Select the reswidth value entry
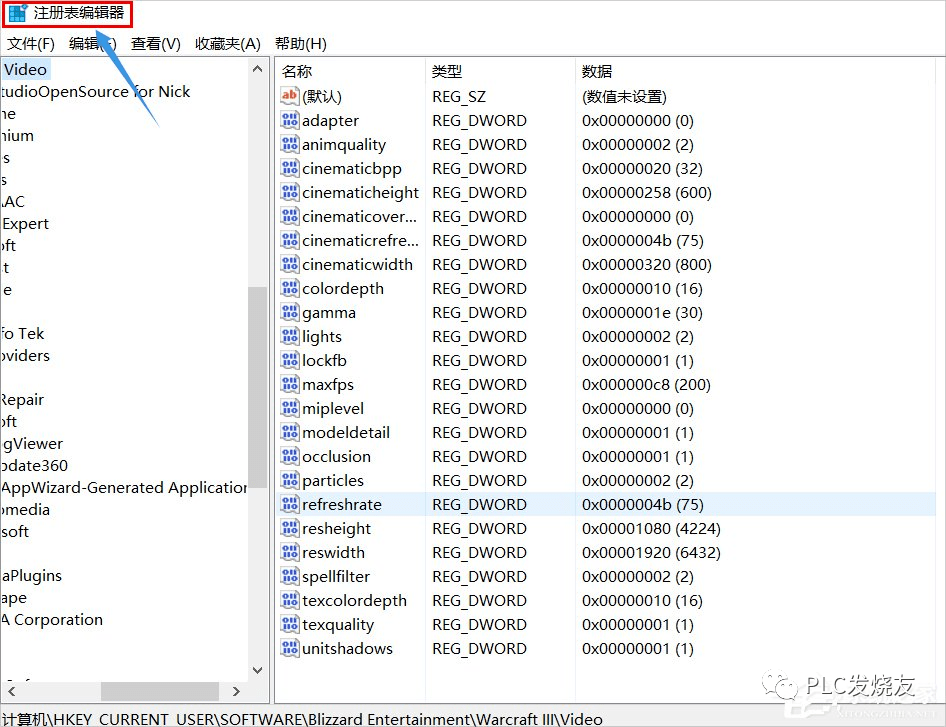 coord(333,553)
